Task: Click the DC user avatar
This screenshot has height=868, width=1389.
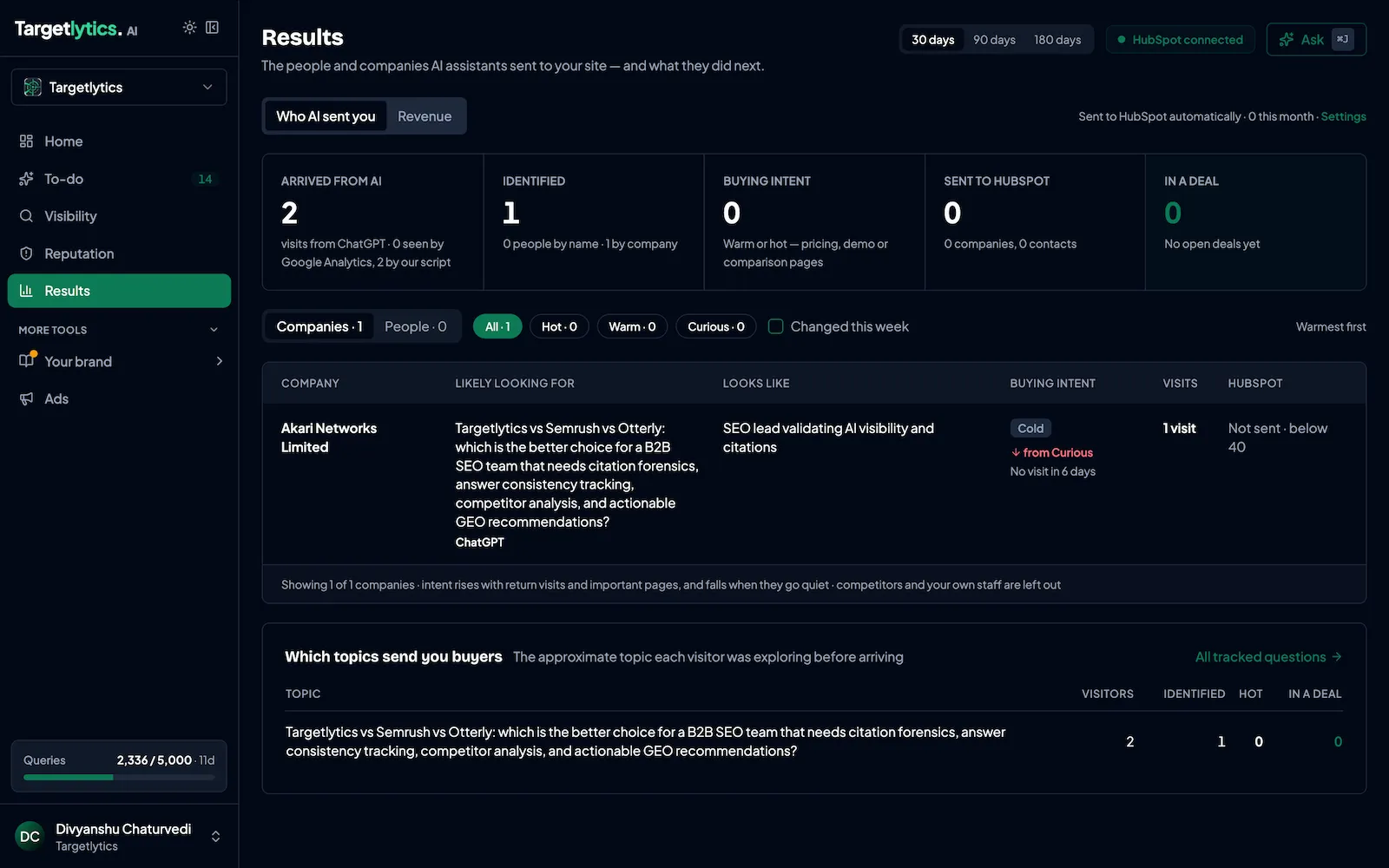Action: [30, 837]
